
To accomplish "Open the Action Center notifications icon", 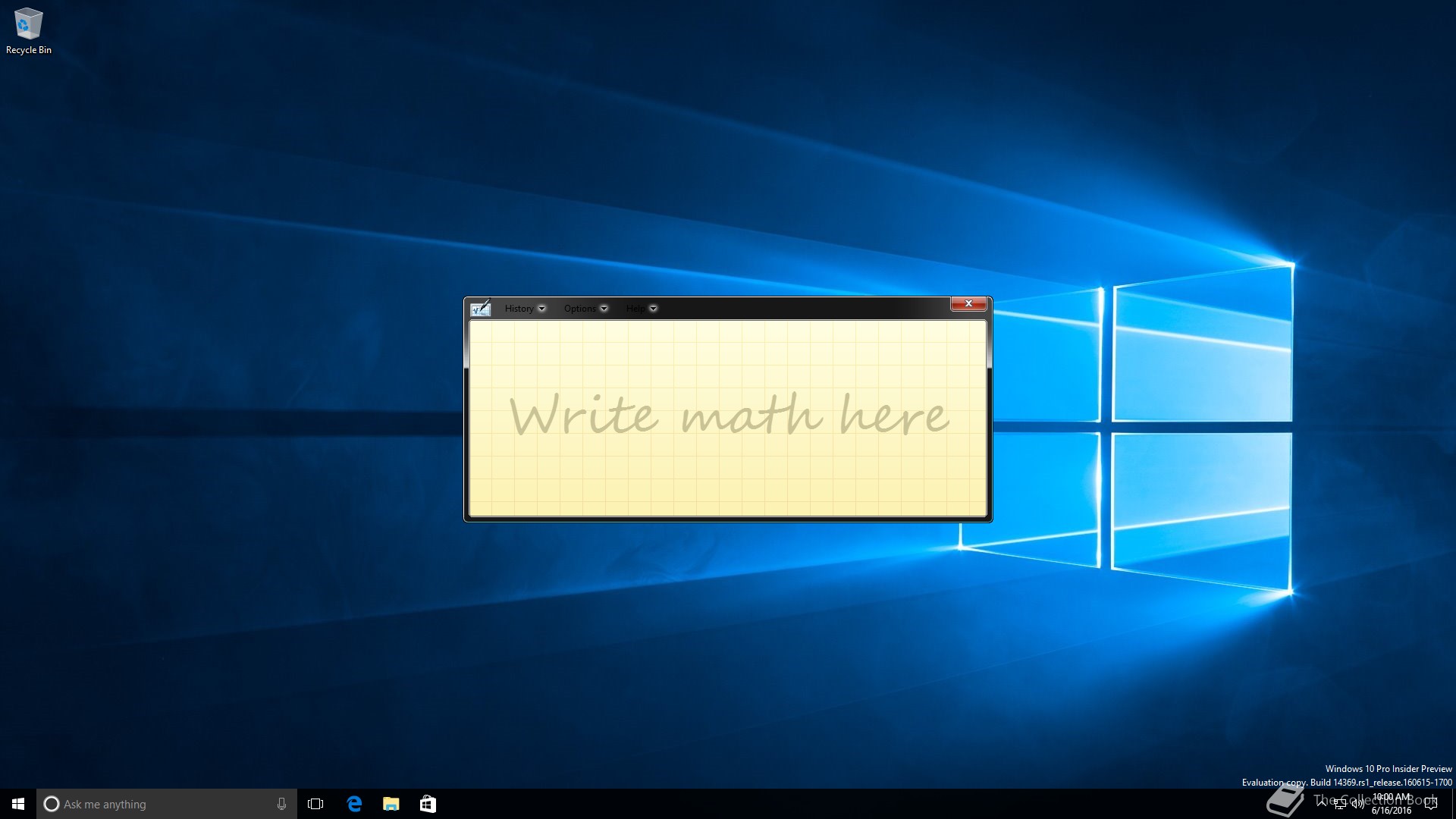I will 1431,804.
